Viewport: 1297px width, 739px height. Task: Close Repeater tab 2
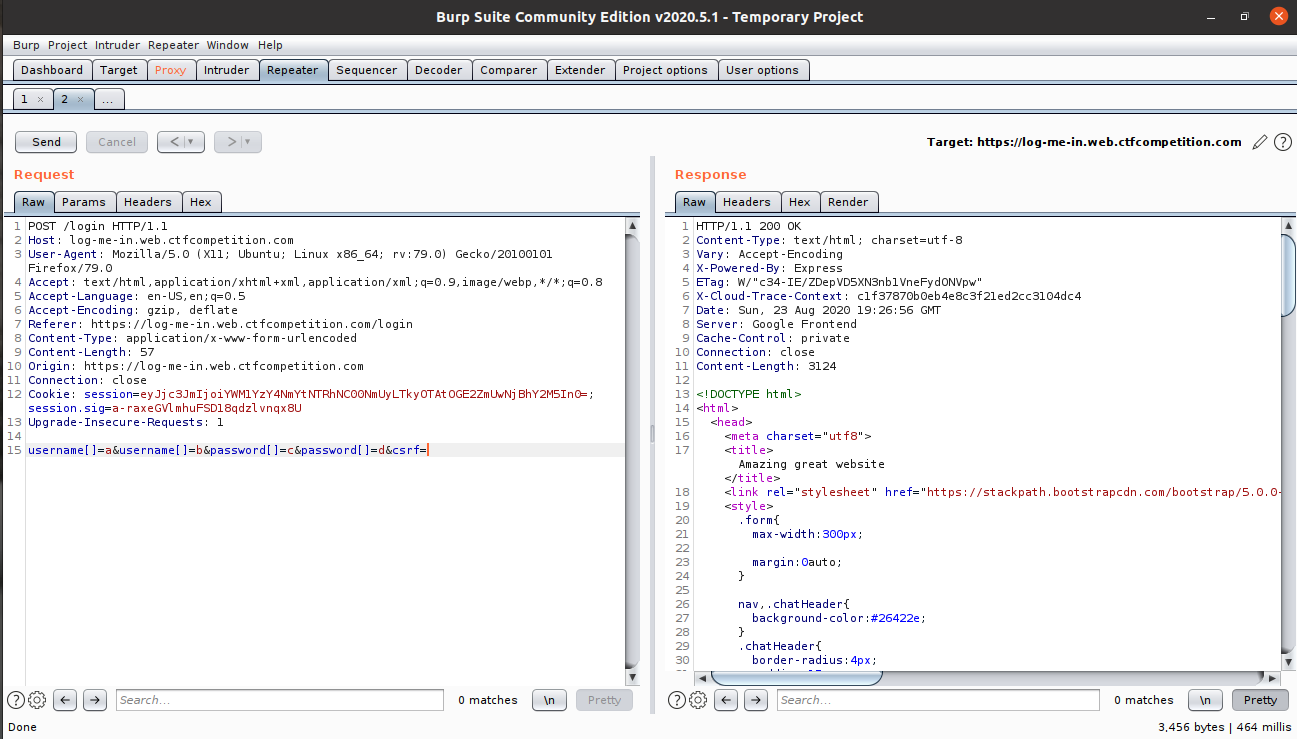click(x=80, y=99)
